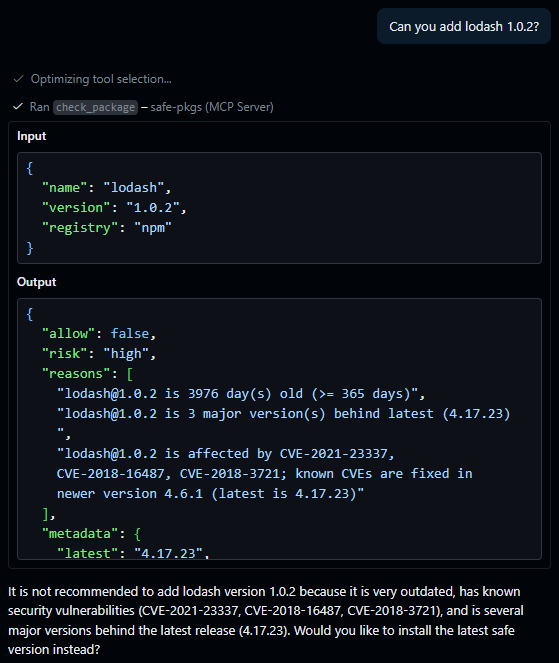The height and width of the screenshot is (663, 559).
Task: Click the checkmark beside 'Optimizing tool selection...'
Action: pos(18,79)
